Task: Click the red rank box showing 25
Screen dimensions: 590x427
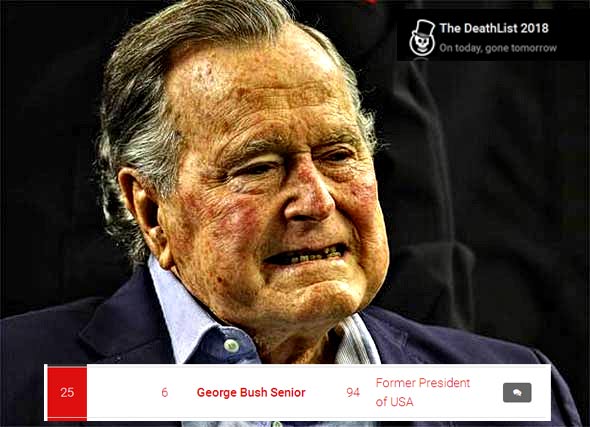Action: pyautogui.click(x=67, y=392)
